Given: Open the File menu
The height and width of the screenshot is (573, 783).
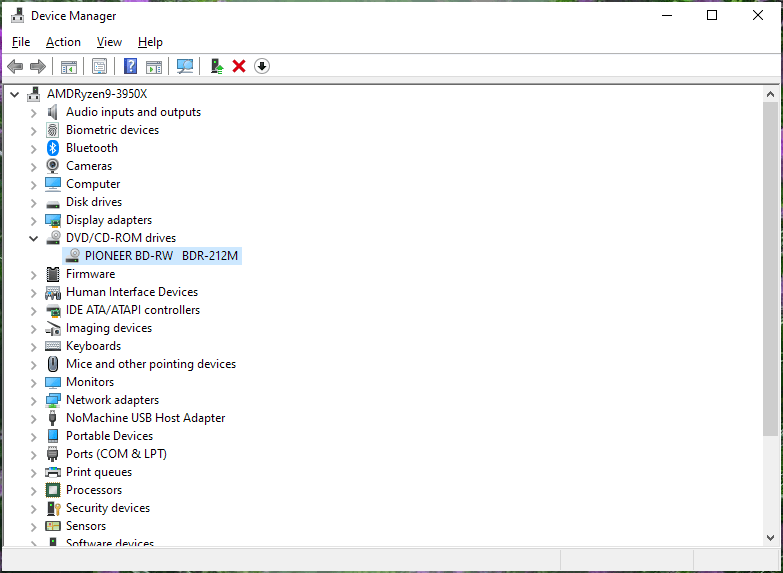Looking at the screenshot, I should point(21,42).
